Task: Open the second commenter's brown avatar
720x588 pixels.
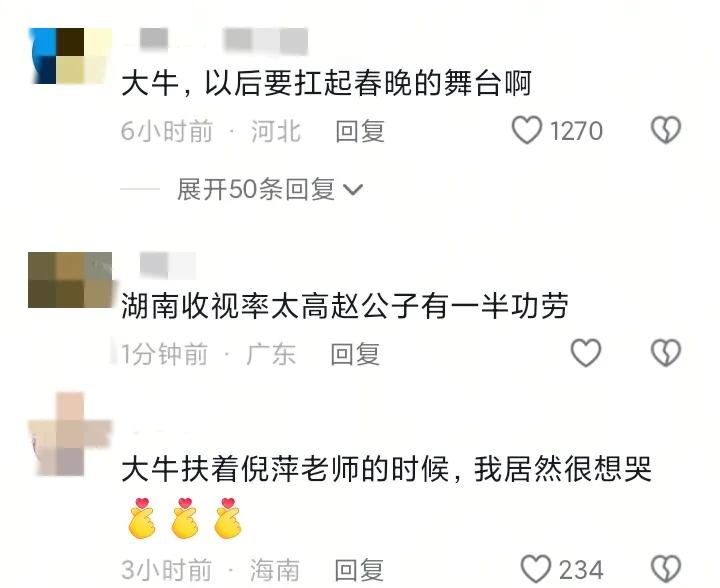Action: point(70,280)
